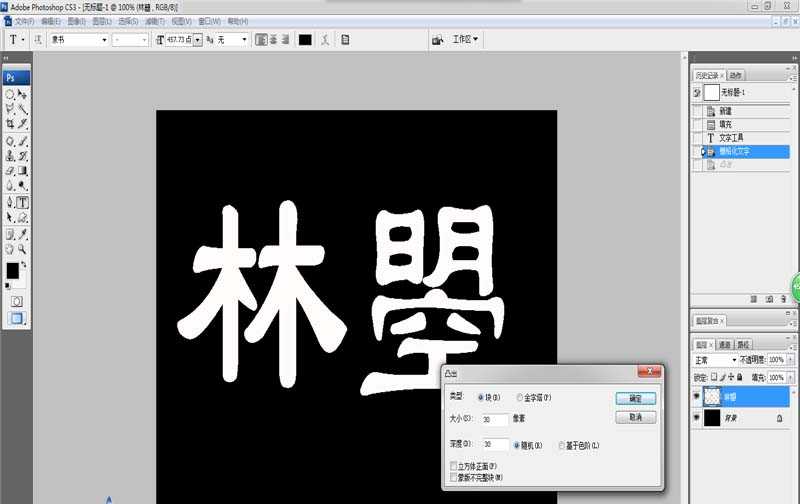Swap foreground and background colors
This screenshot has width=800, height=504.
[23, 264]
